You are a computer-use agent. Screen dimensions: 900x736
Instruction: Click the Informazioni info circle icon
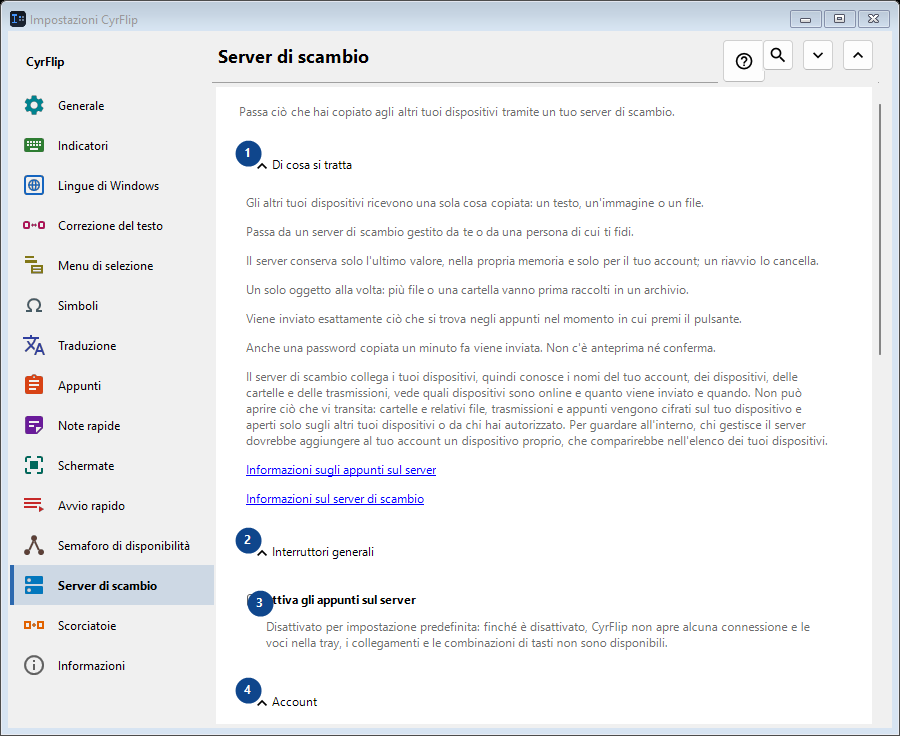(x=34, y=665)
